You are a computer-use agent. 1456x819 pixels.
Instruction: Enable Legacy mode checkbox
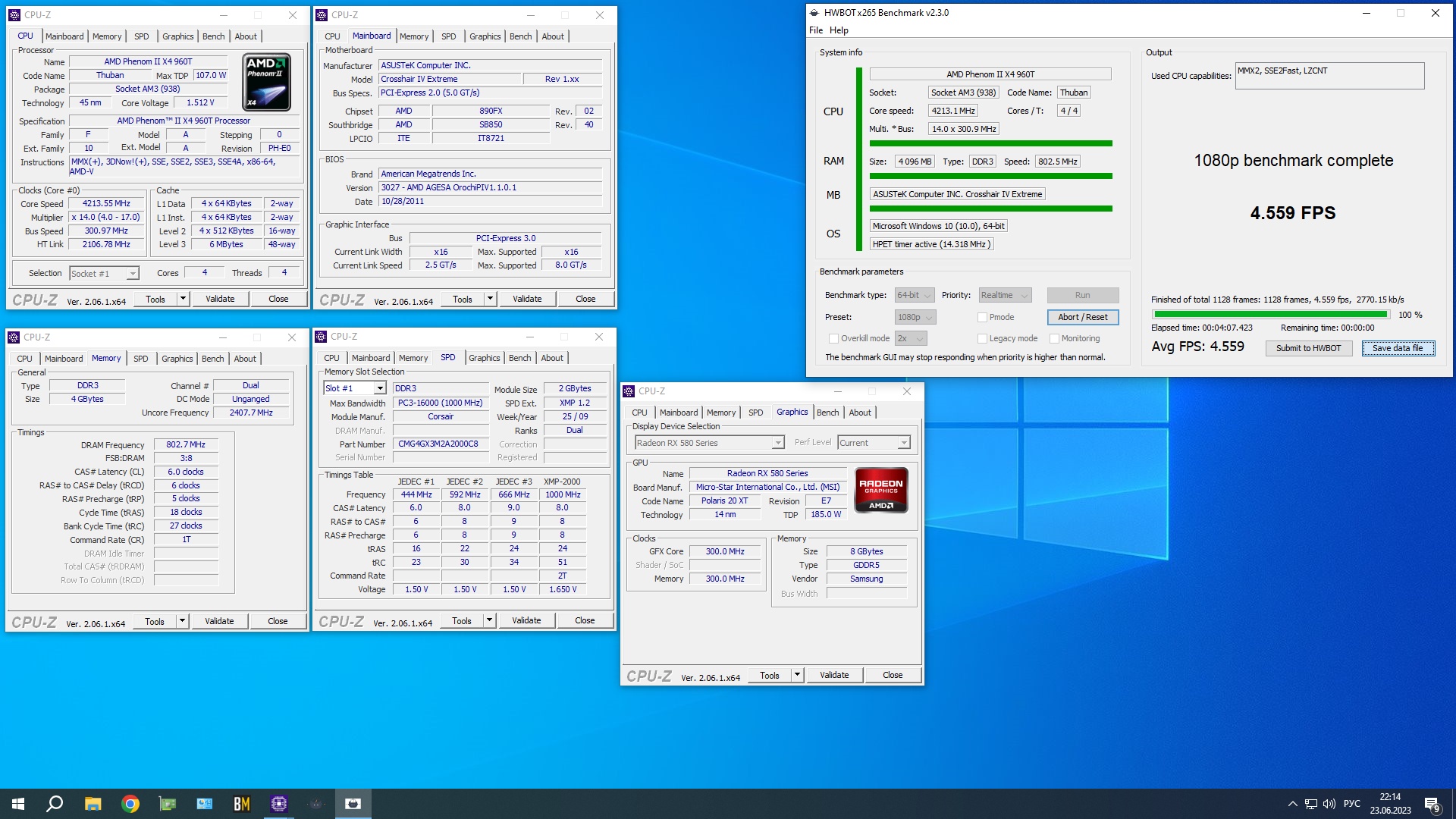[x=982, y=339]
